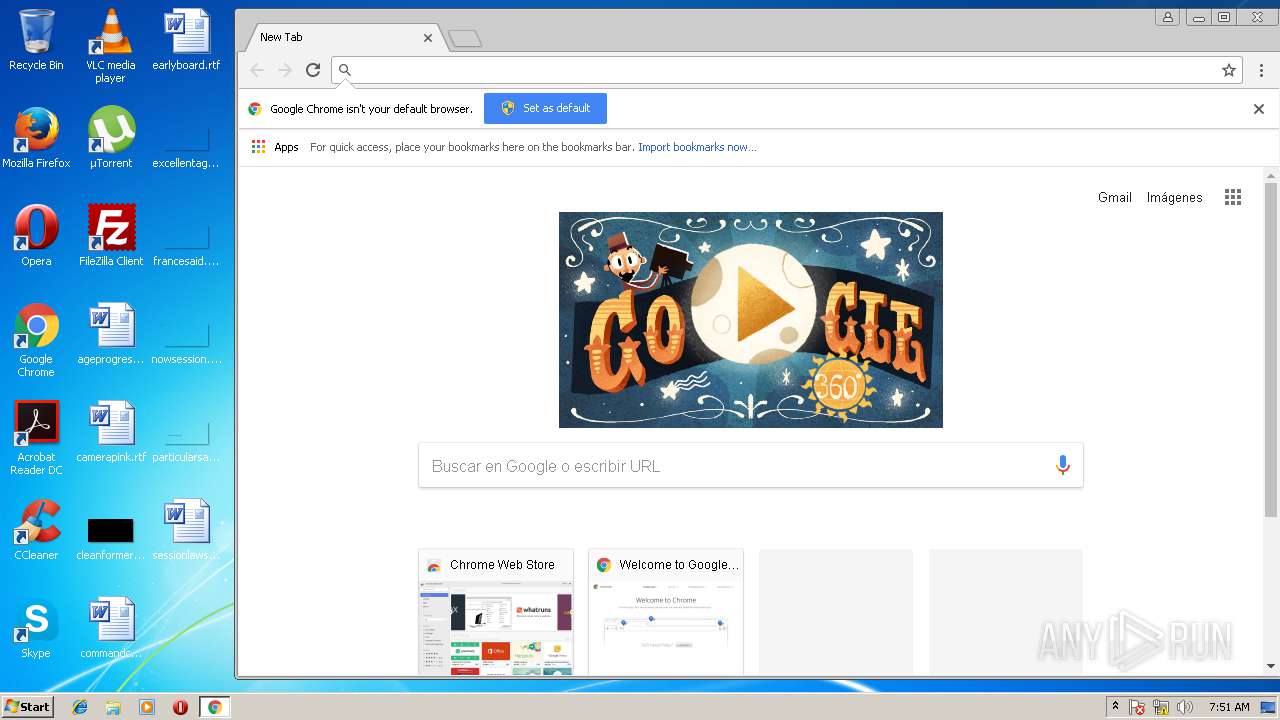Open VLC media player shortcut

point(111,46)
